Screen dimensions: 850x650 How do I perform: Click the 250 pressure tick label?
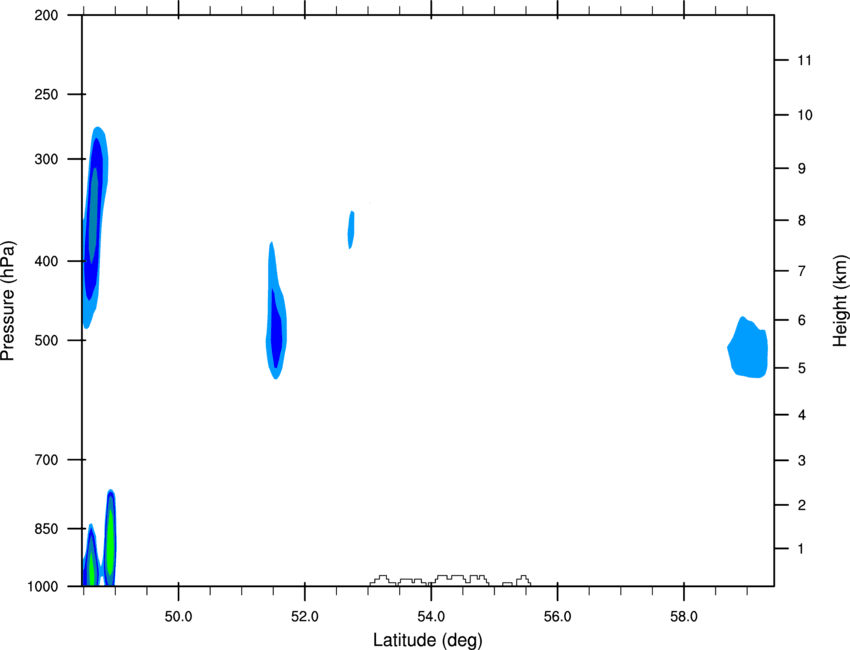click(x=46, y=94)
